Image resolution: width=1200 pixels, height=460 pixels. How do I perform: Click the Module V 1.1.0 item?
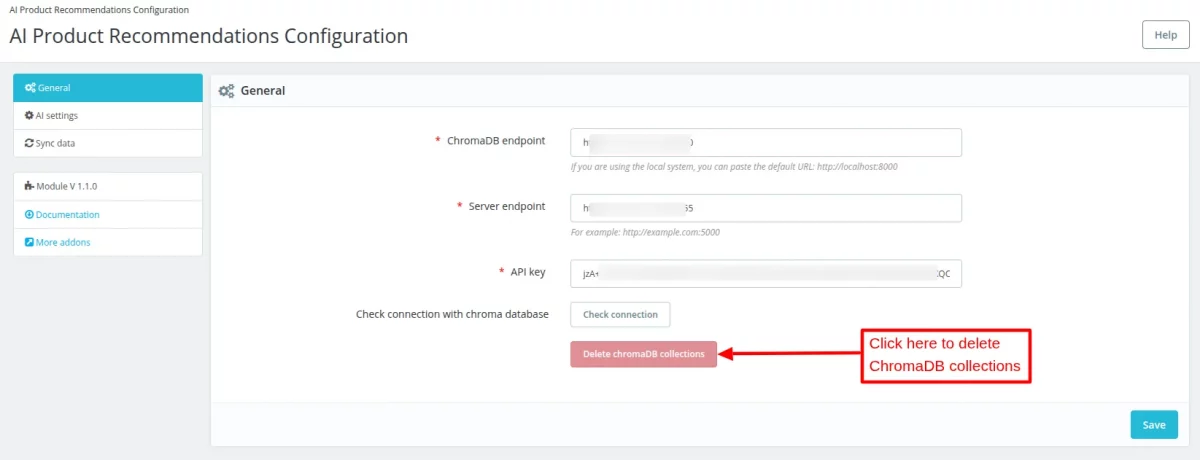[66, 187]
